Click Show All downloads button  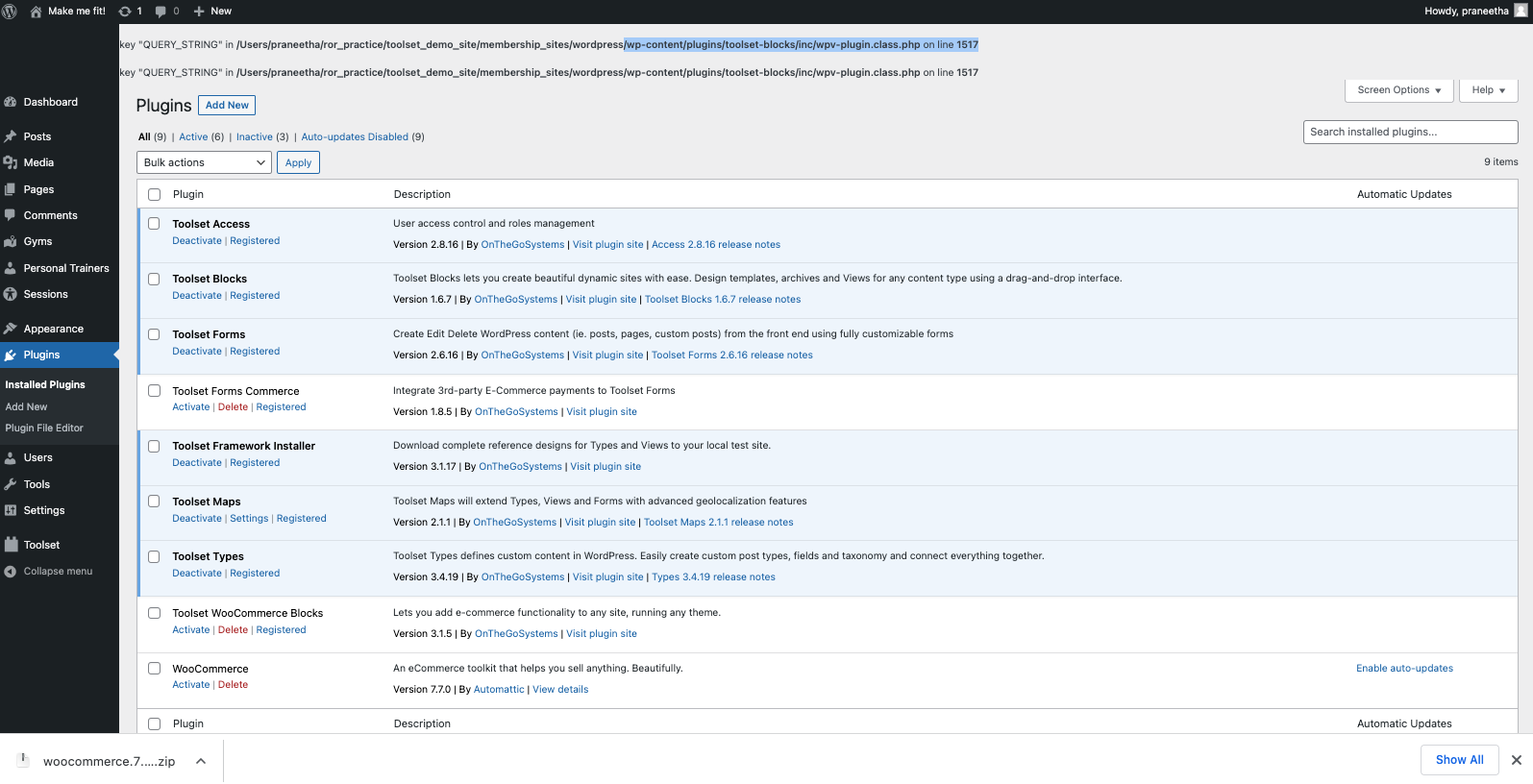(x=1459, y=760)
